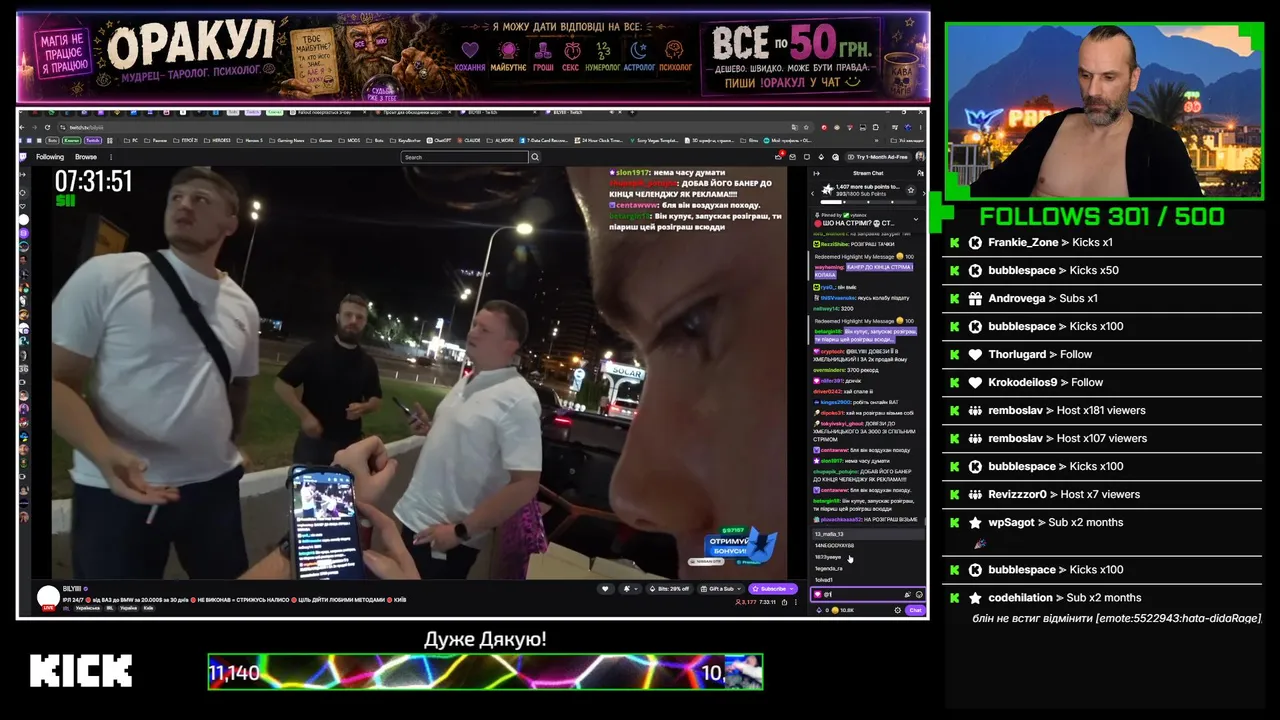1280x720 pixels.
Task: Click the magnifier search button
Action: click(x=535, y=157)
